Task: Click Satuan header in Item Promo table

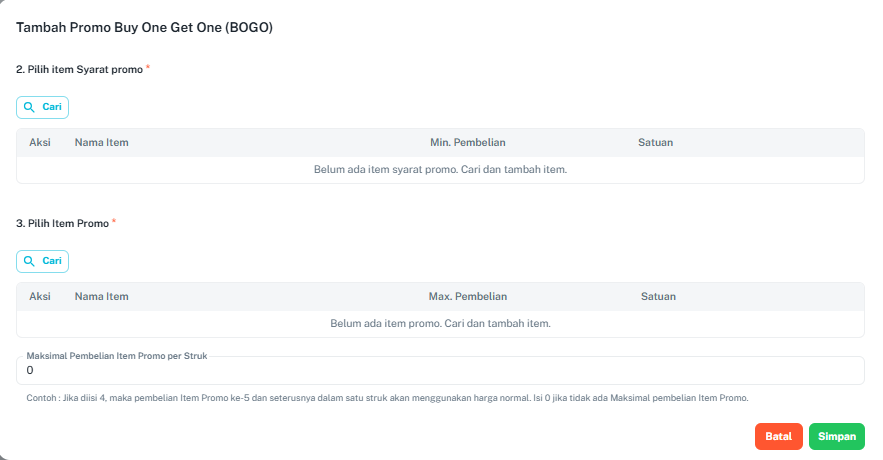Action: pyautogui.click(x=658, y=296)
